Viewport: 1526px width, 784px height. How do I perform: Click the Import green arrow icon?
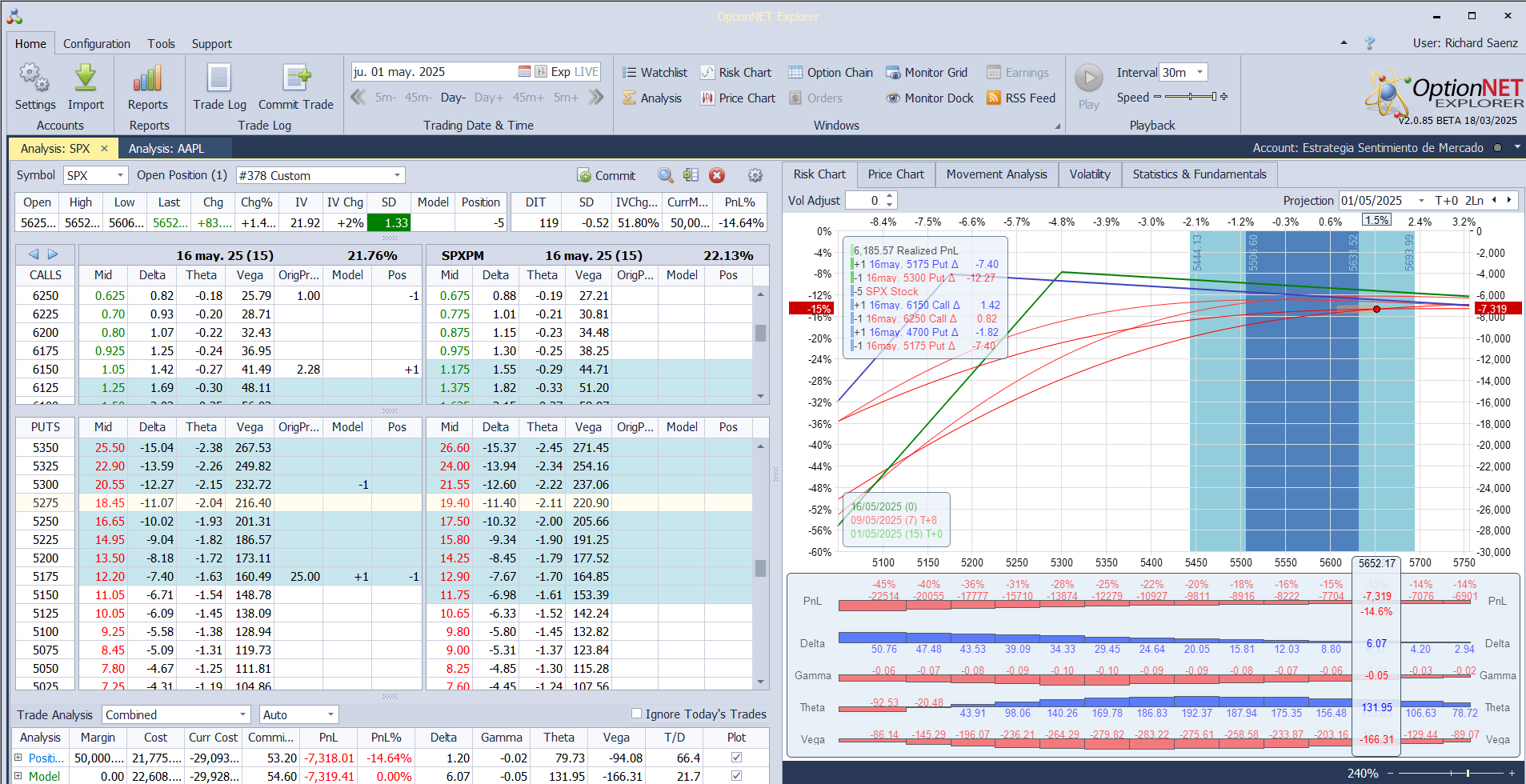click(x=86, y=78)
